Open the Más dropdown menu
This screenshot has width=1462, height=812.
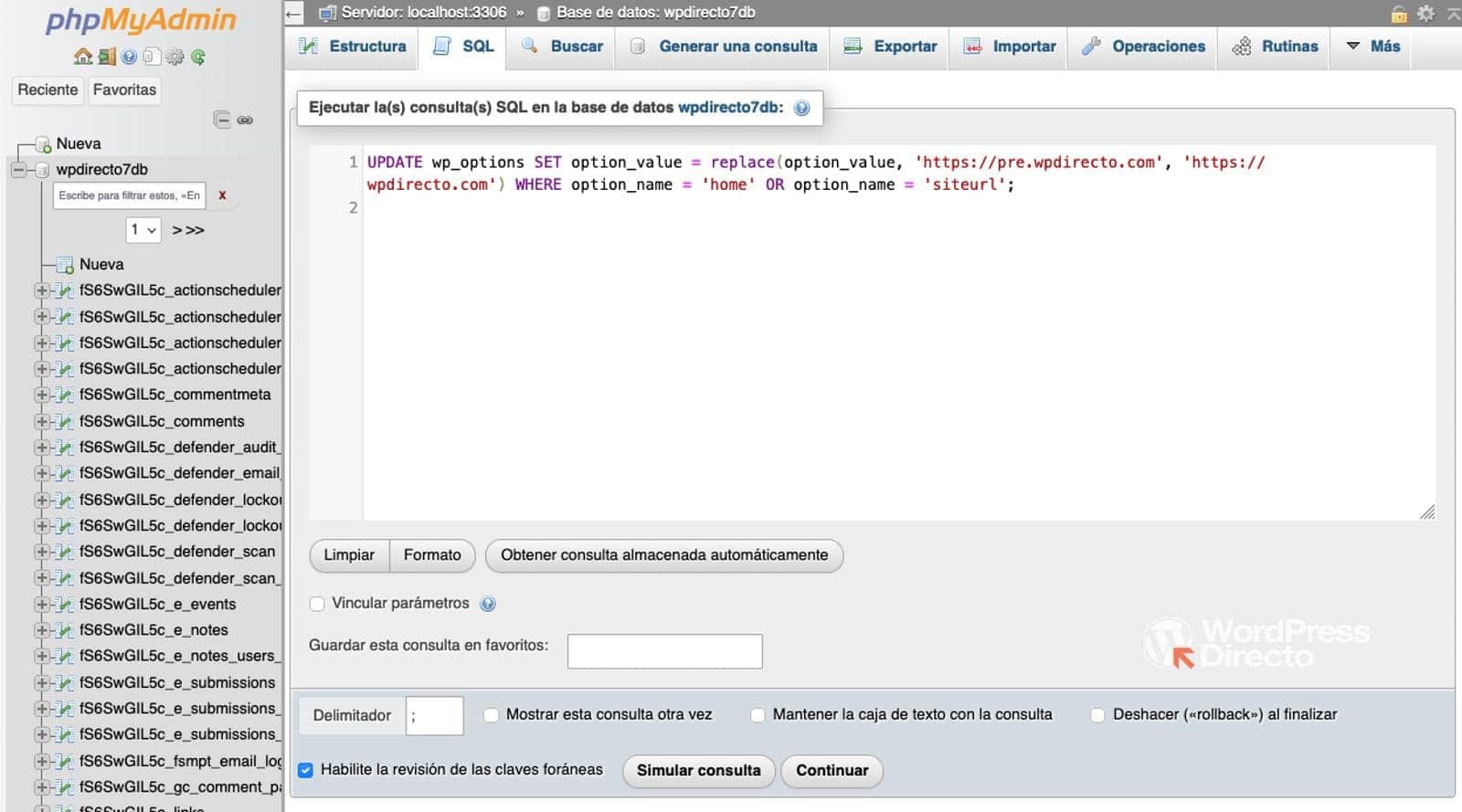(1372, 47)
